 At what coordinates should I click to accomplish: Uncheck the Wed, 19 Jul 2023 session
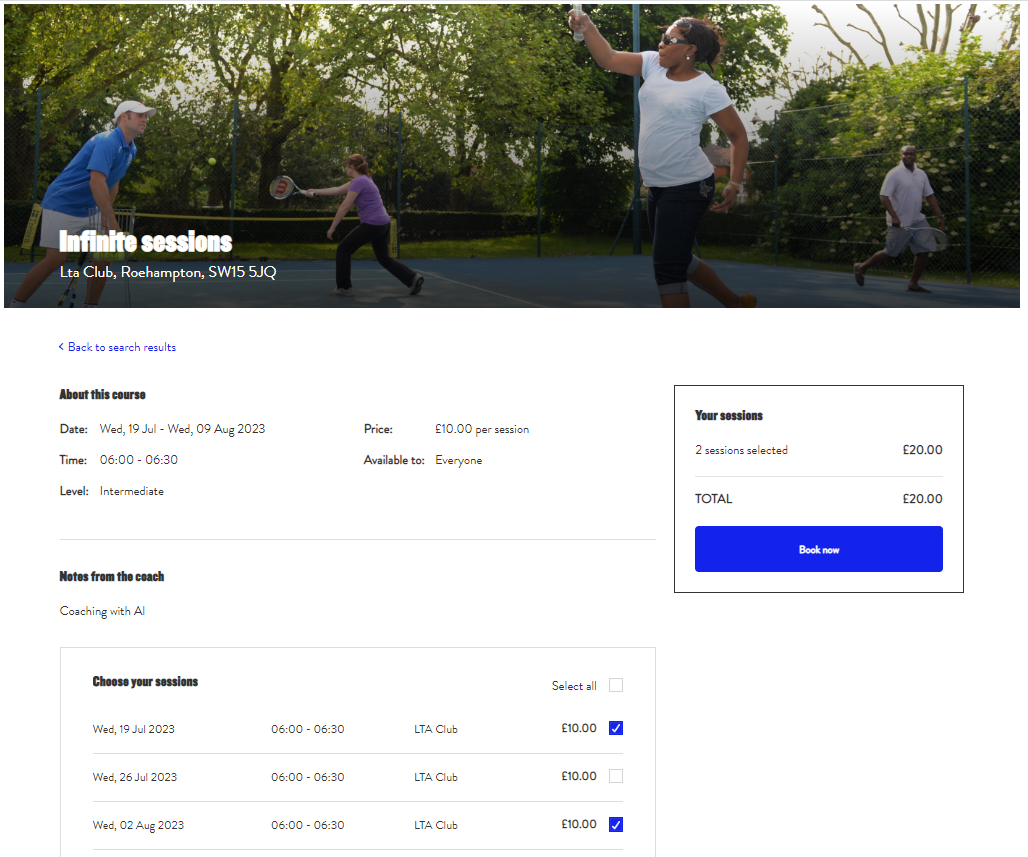[x=616, y=728]
